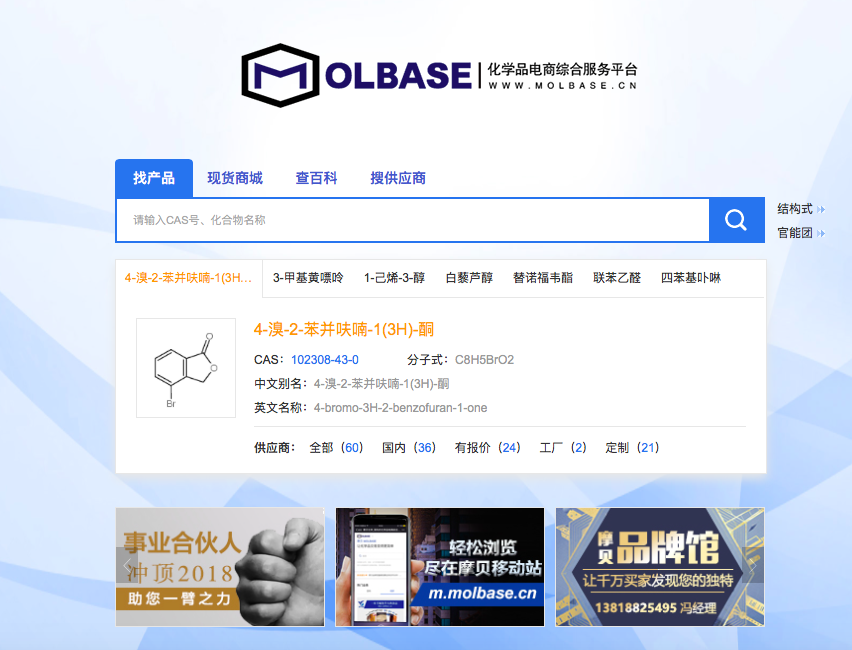
Task: Open 结构式 structure search arrow
Action: pyautogui.click(x=821, y=209)
